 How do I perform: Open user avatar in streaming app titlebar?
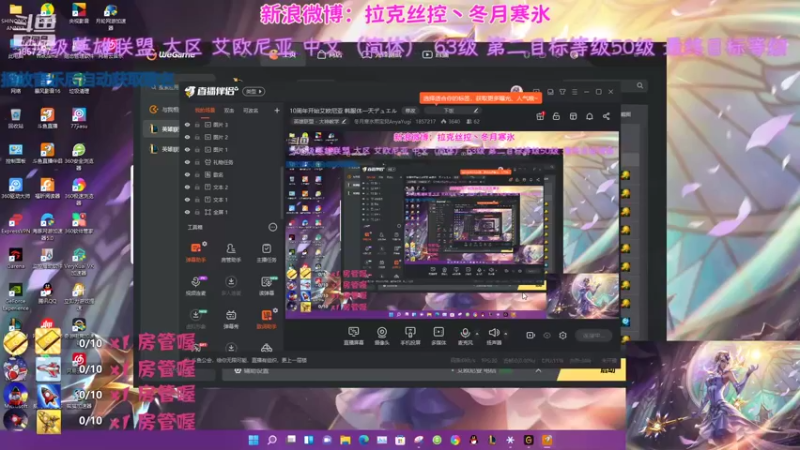pyautogui.click(x=516, y=91)
